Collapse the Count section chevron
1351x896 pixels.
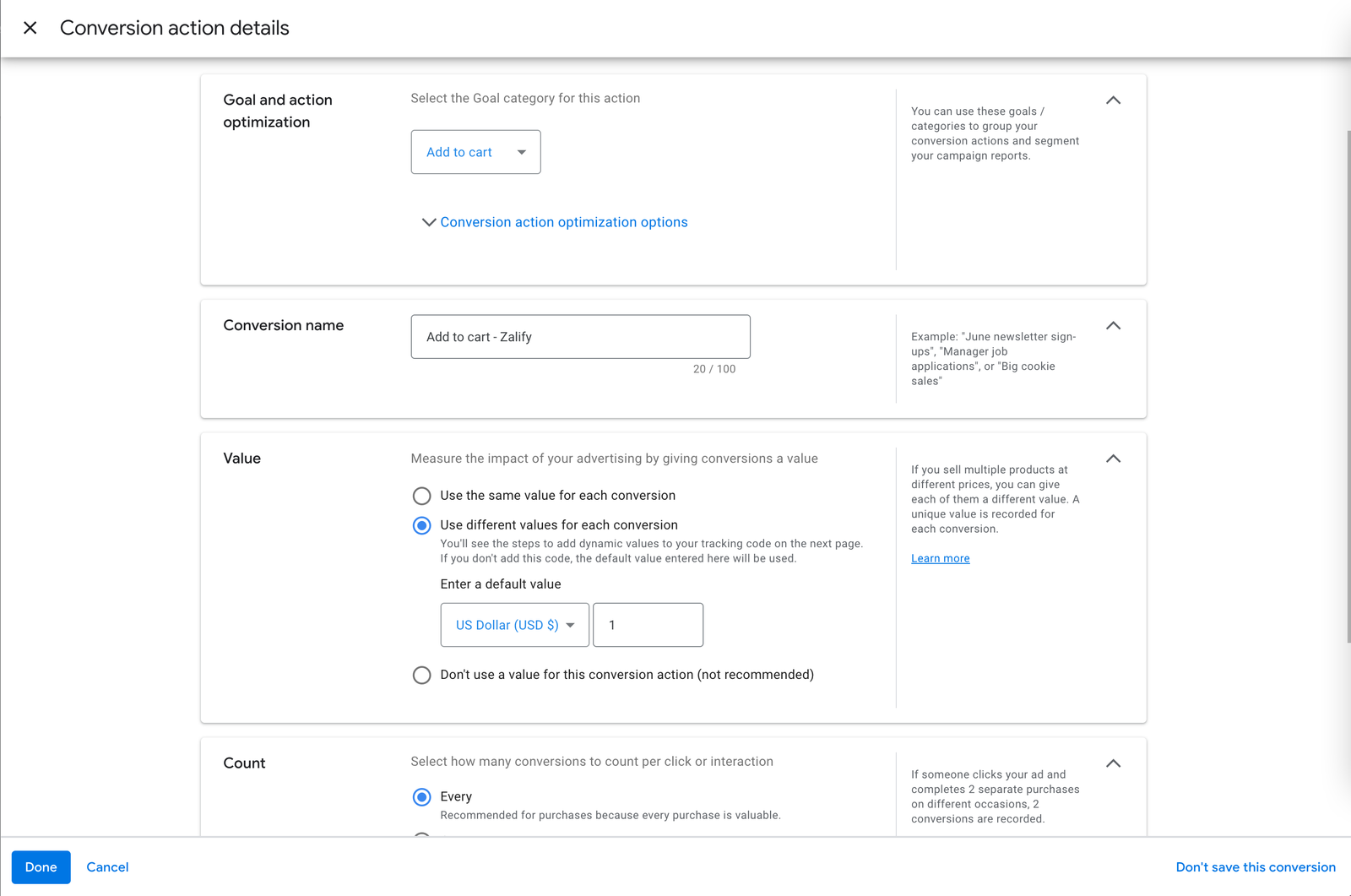coord(1113,763)
